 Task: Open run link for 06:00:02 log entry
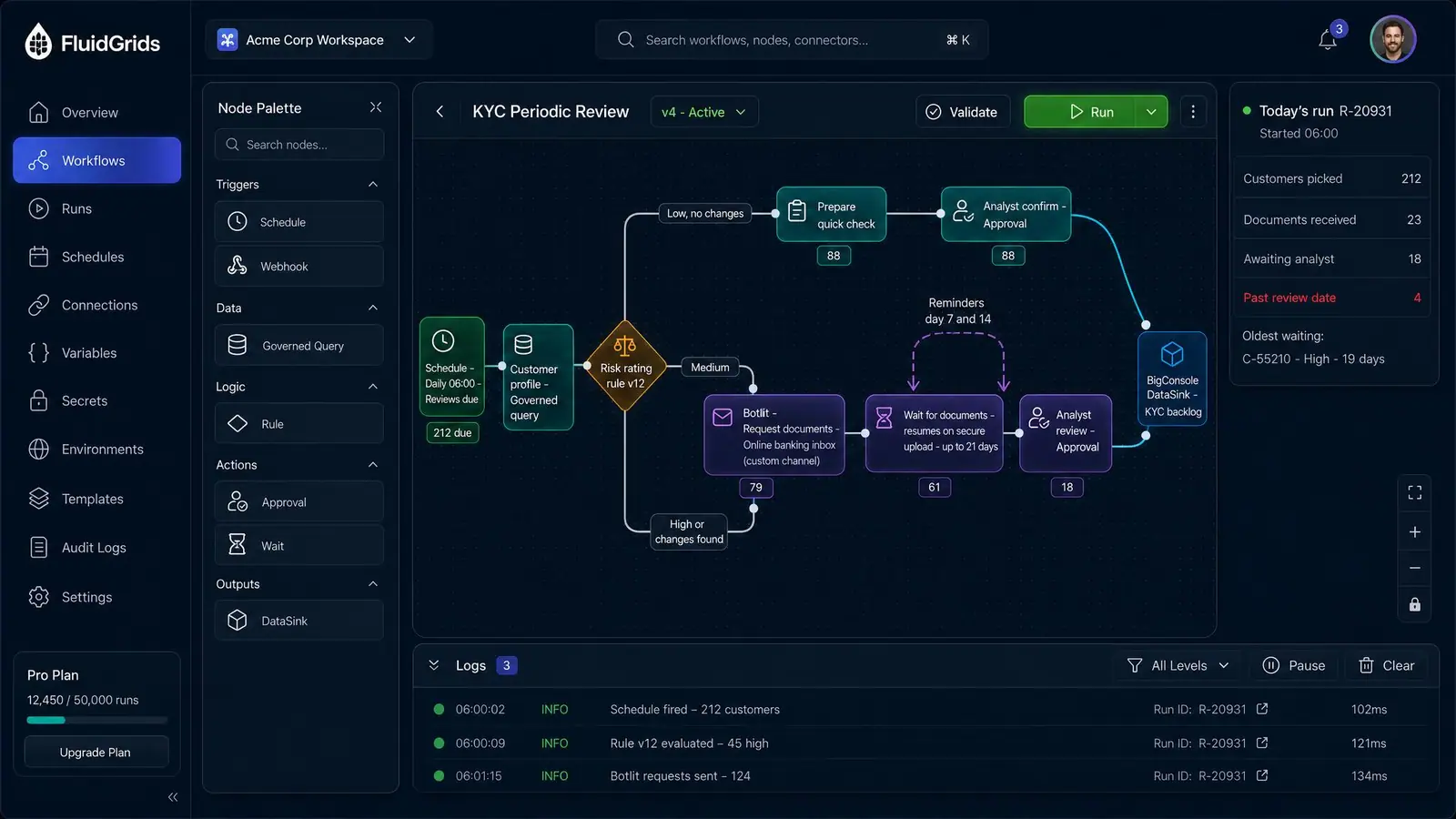(1262, 709)
